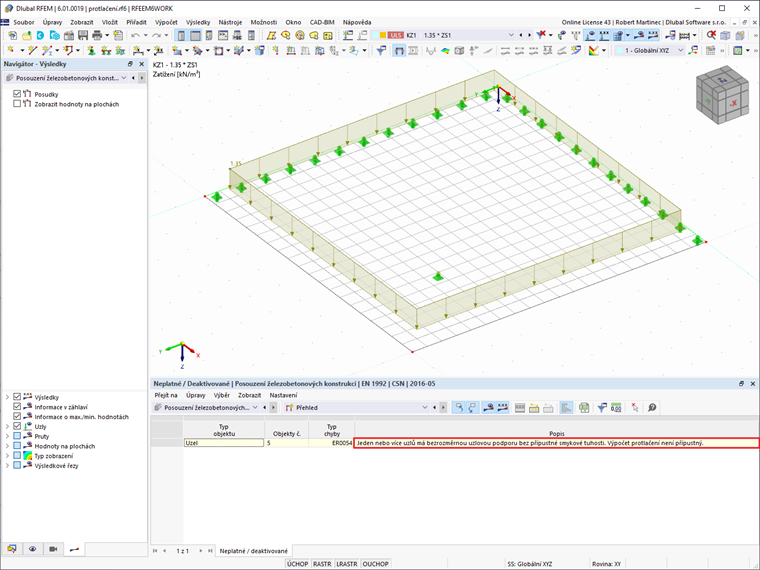Screen dimensions: 760x570
Task: Switch to the Navigator display eye tab
Action: (32, 549)
